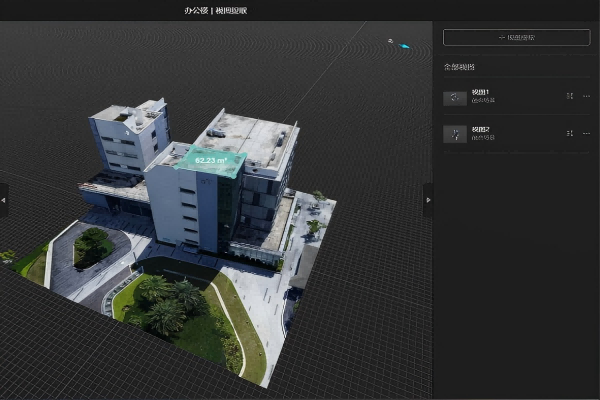Screen dimensions: 600x400
Task: Click the add view button with plus sign
Action: [516, 37]
